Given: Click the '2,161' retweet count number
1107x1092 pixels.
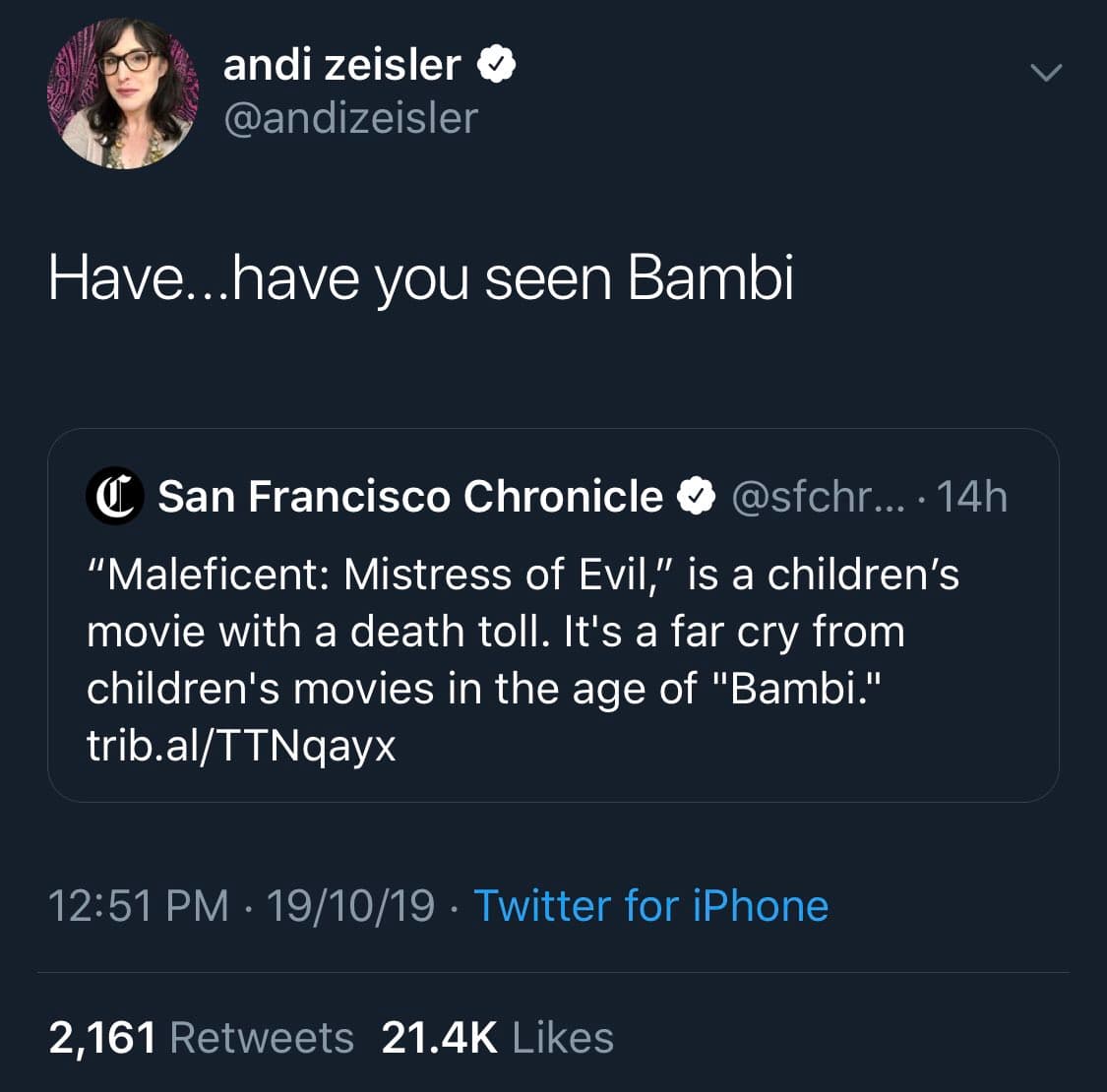Looking at the screenshot, I should click(102, 1037).
